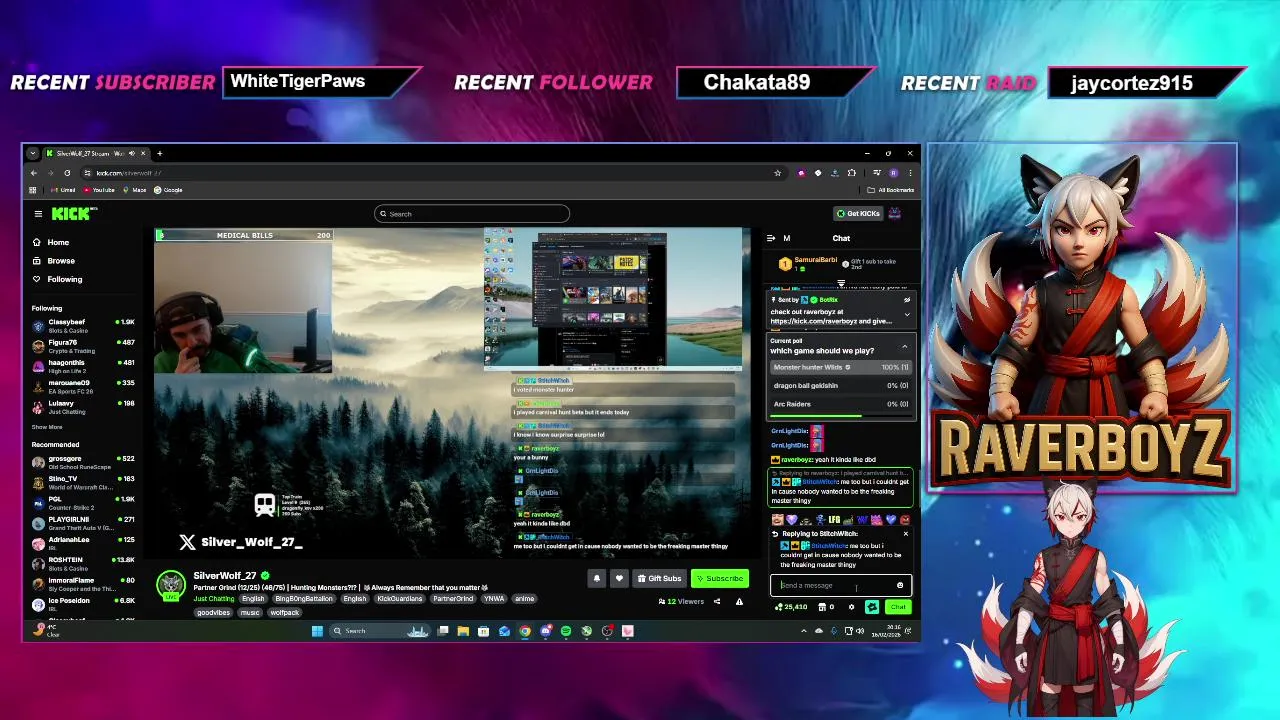This screenshot has width=1280, height=720.
Task: Open YouTube bookmark in bookmarks bar
Action: (x=99, y=190)
